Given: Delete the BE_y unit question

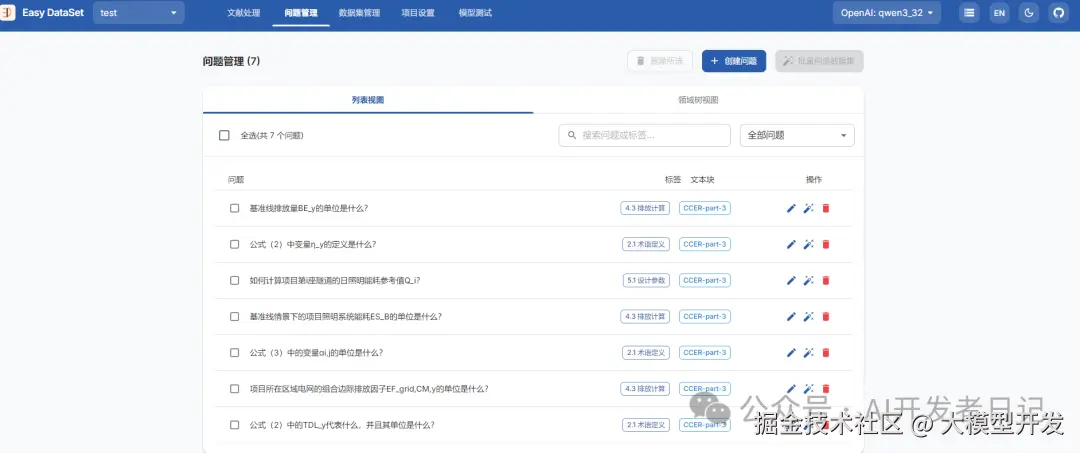Looking at the screenshot, I should [x=826, y=208].
